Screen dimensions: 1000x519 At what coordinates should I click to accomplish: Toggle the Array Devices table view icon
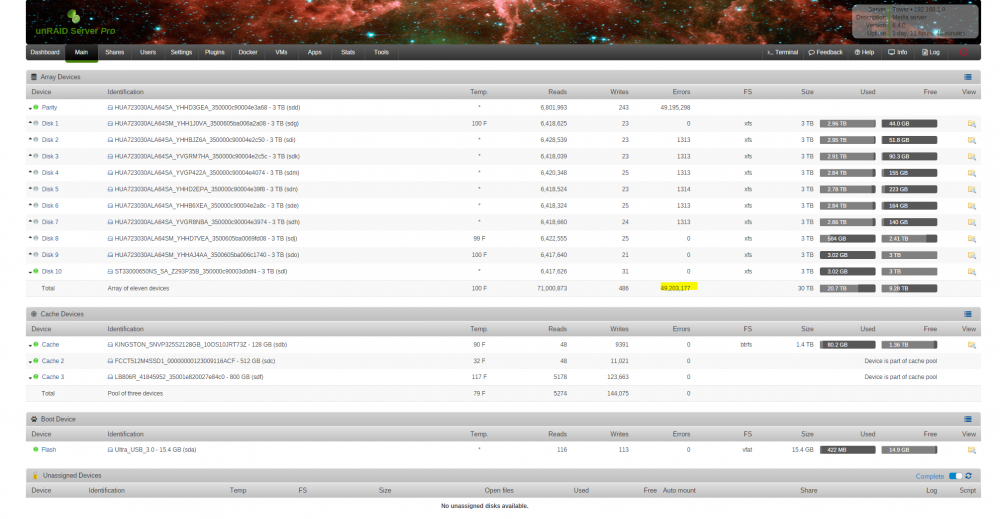(968, 77)
